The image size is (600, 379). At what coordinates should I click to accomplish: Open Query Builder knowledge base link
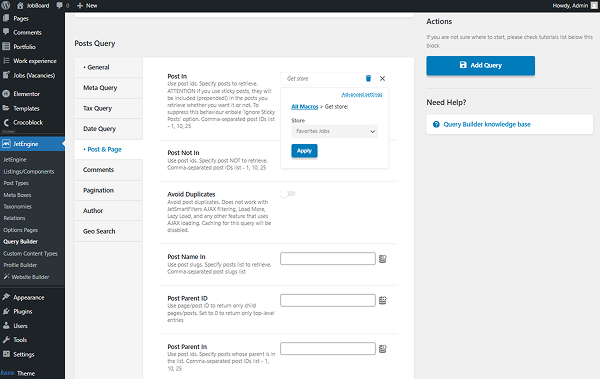[x=487, y=124]
